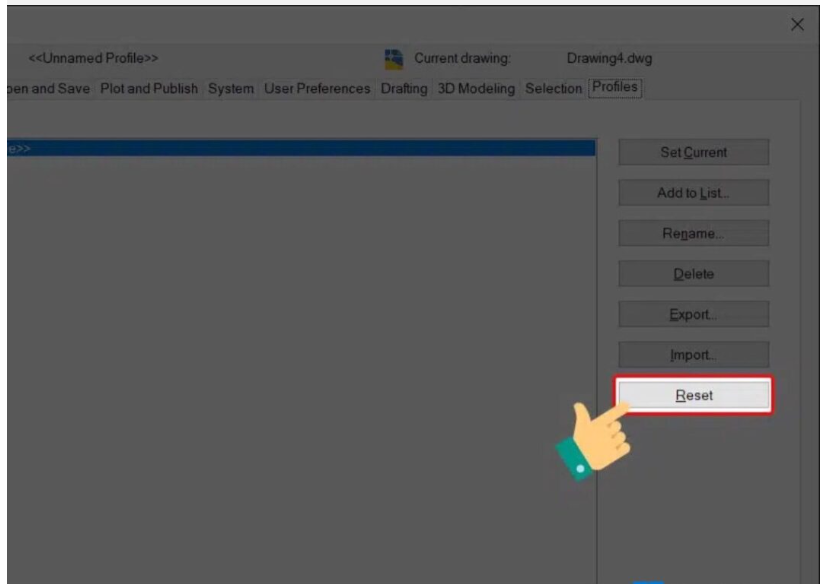Select the highlighted profile in the list
821x584 pixels.
300,148
